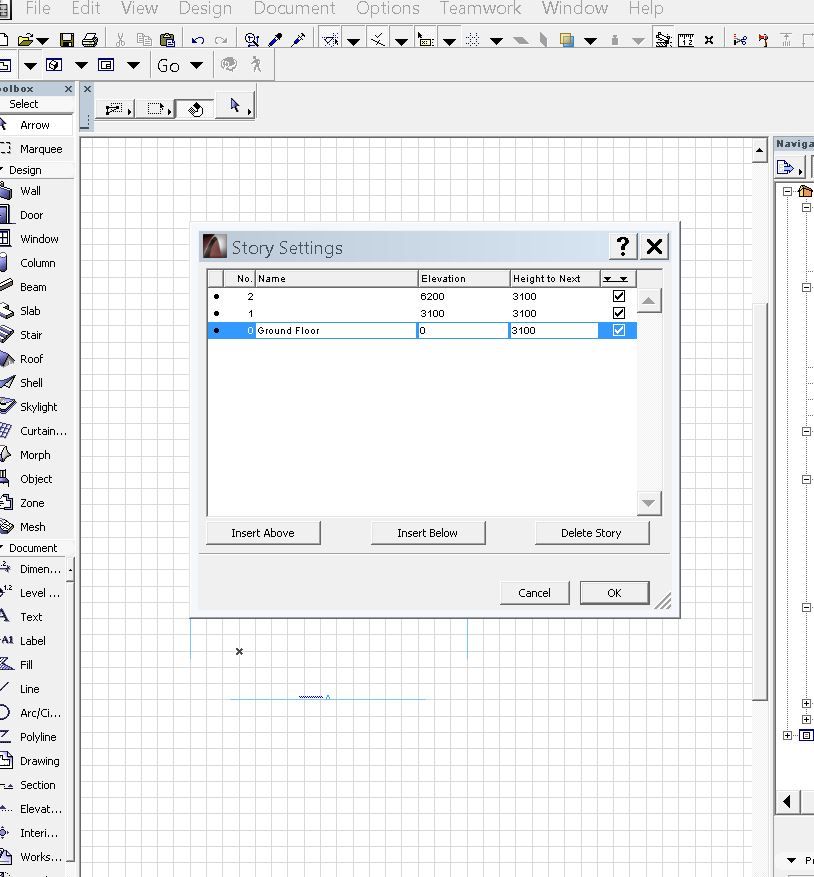Toggle checkbox for story 1
The image size is (814, 877).
pos(618,313)
